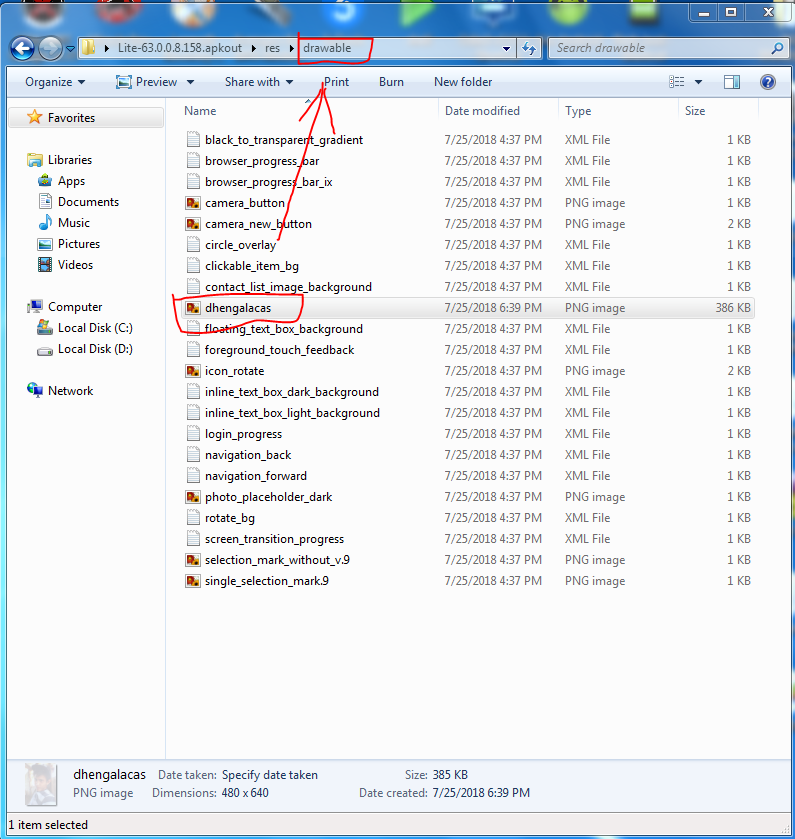Viewport: 795px width, 839px height.
Task: Select rotate_bg file
Action: [230, 517]
